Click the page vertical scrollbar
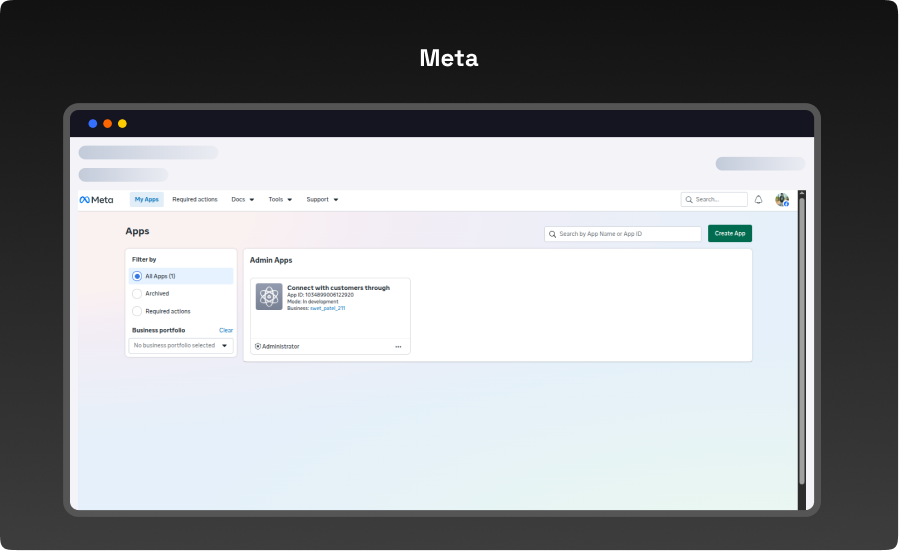The image size is (899, 551). 802,341
